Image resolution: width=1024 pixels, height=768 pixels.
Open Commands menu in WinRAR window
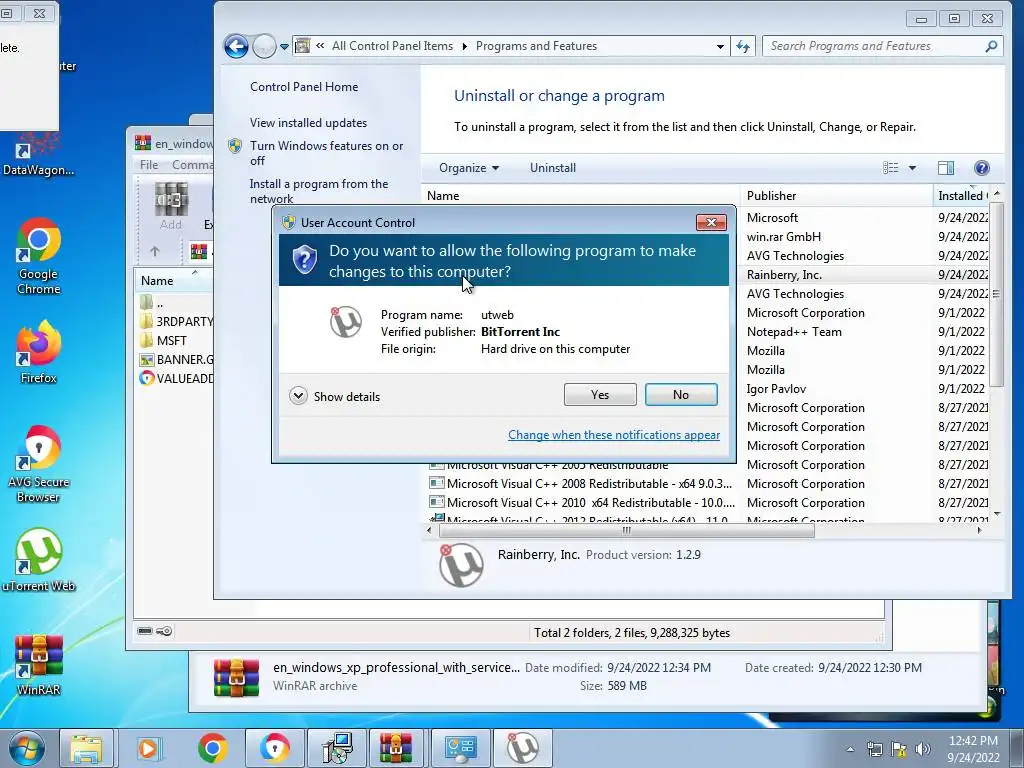pyautogui.click(x=191, y=165)
